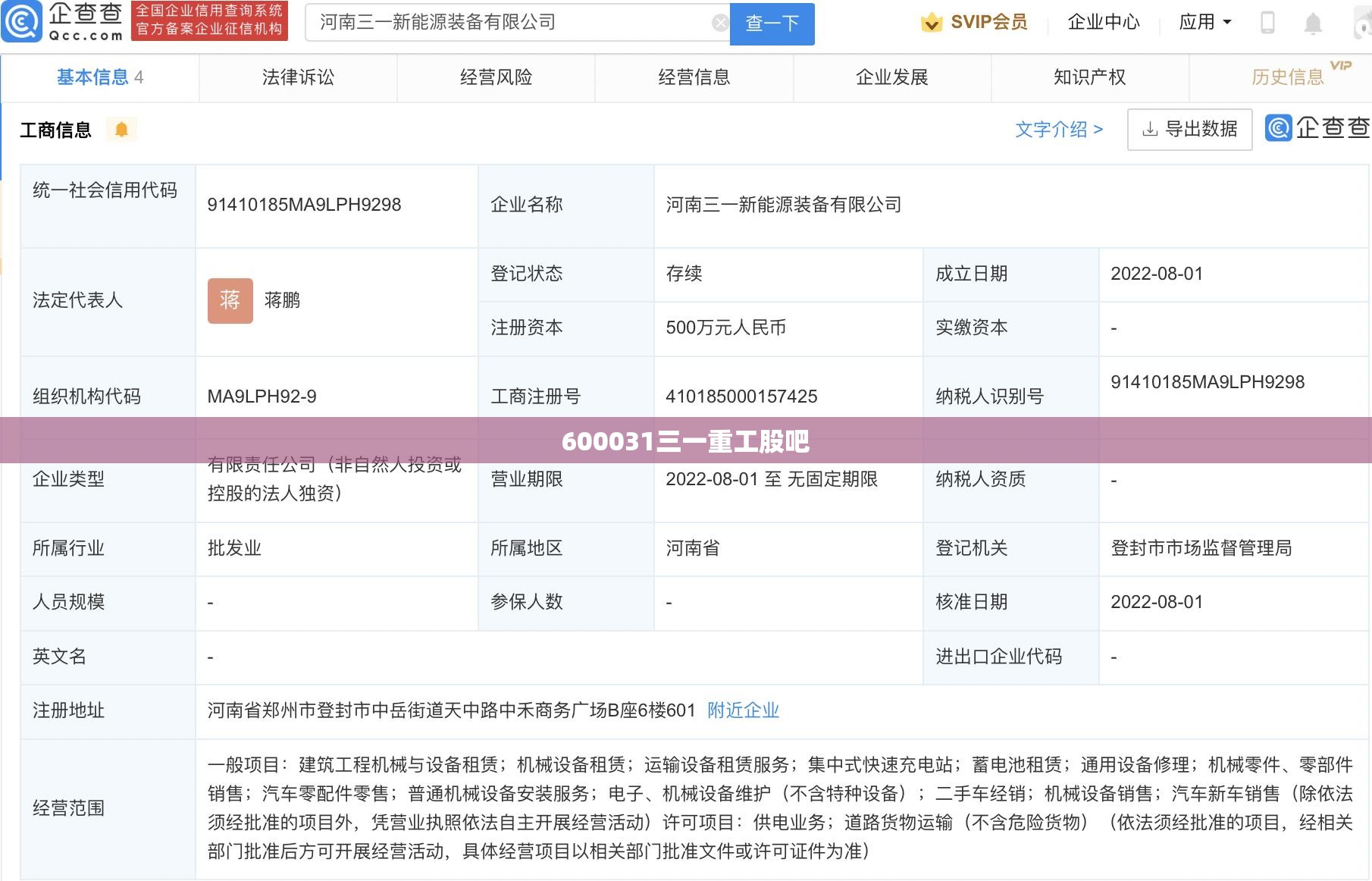Click the Qcc.com logo icon
1372x881 pixels.
point(21,22)
